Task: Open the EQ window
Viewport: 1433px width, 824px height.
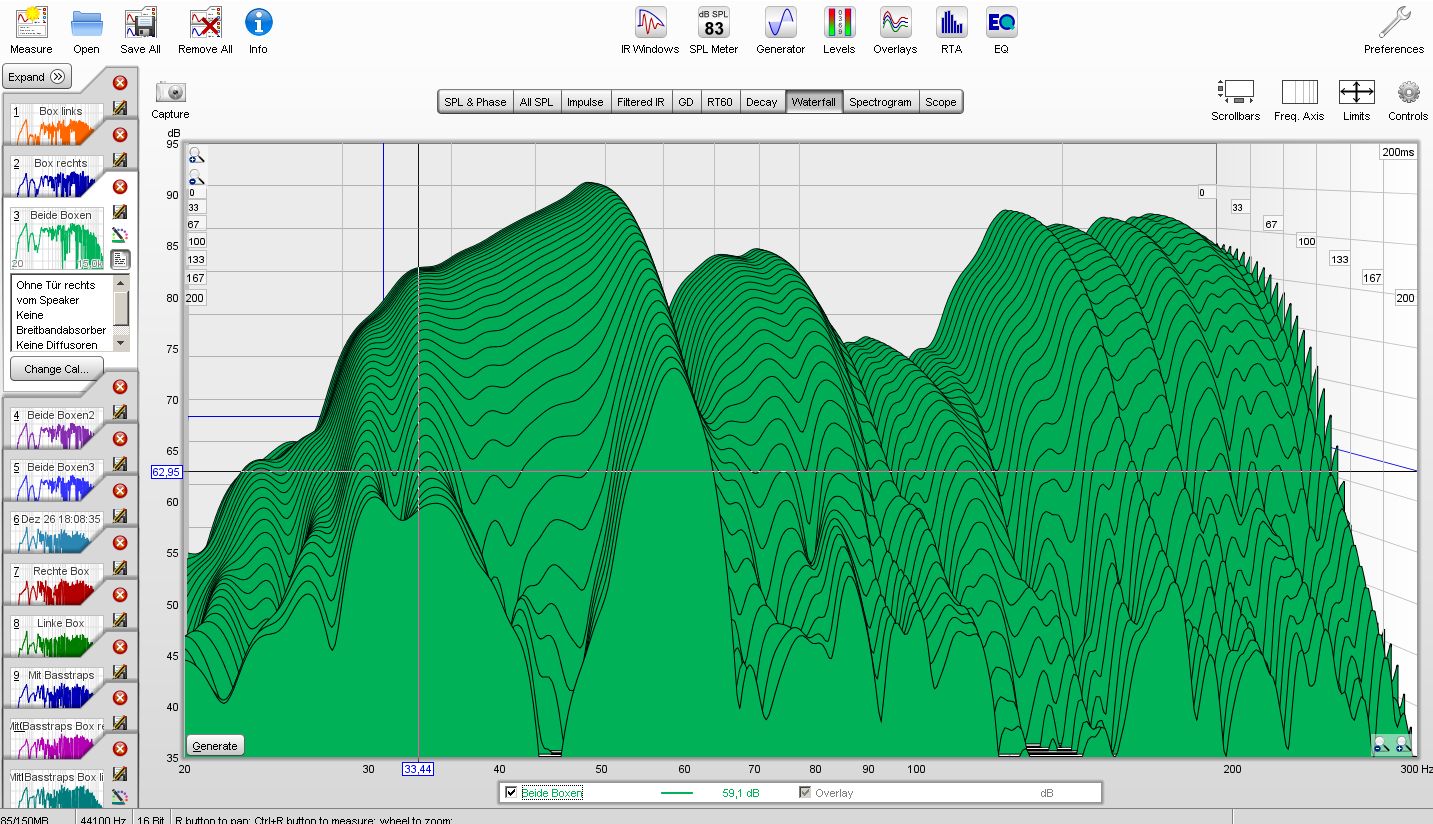Action: (x=1001, y=30)
